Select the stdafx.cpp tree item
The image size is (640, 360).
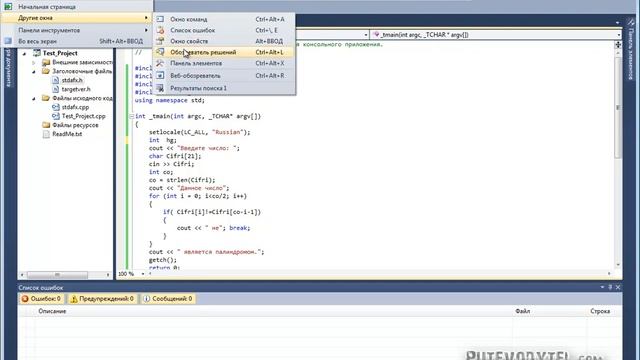click(x=75, y=107)
